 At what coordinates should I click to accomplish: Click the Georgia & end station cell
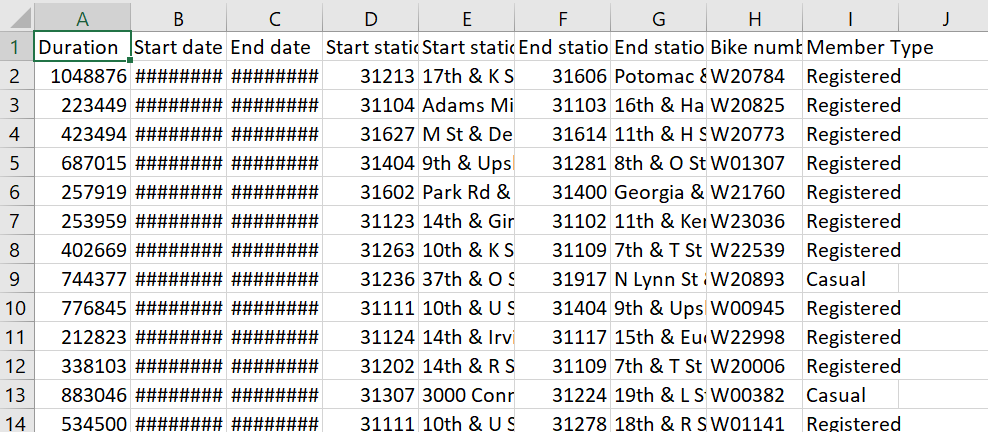(x=658, y=192)
